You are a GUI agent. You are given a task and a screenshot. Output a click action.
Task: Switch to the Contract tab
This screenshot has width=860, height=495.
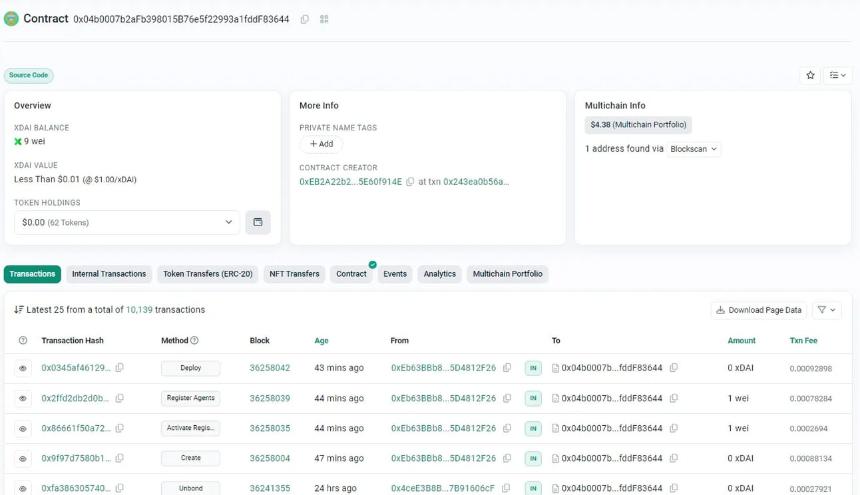[352, 274]
